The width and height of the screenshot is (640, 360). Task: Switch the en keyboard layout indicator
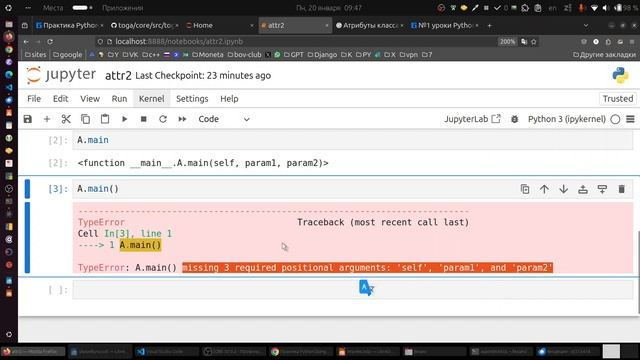click(552, 8)
